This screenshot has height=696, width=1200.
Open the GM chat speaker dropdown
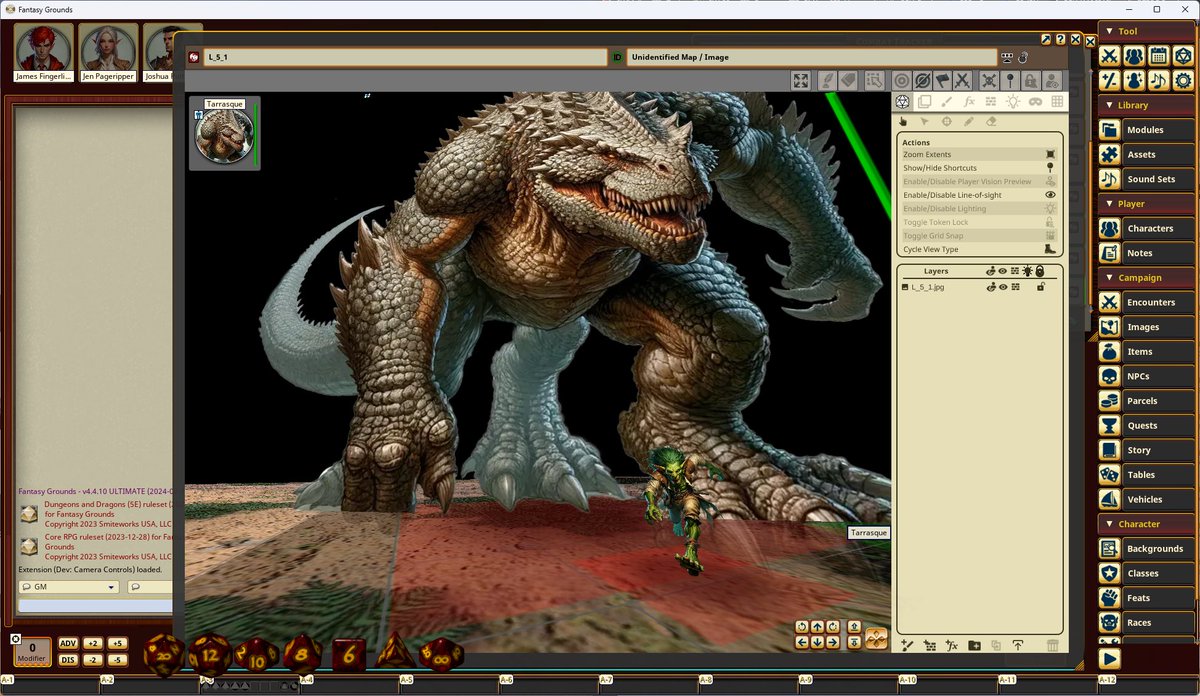coord(68,587)
